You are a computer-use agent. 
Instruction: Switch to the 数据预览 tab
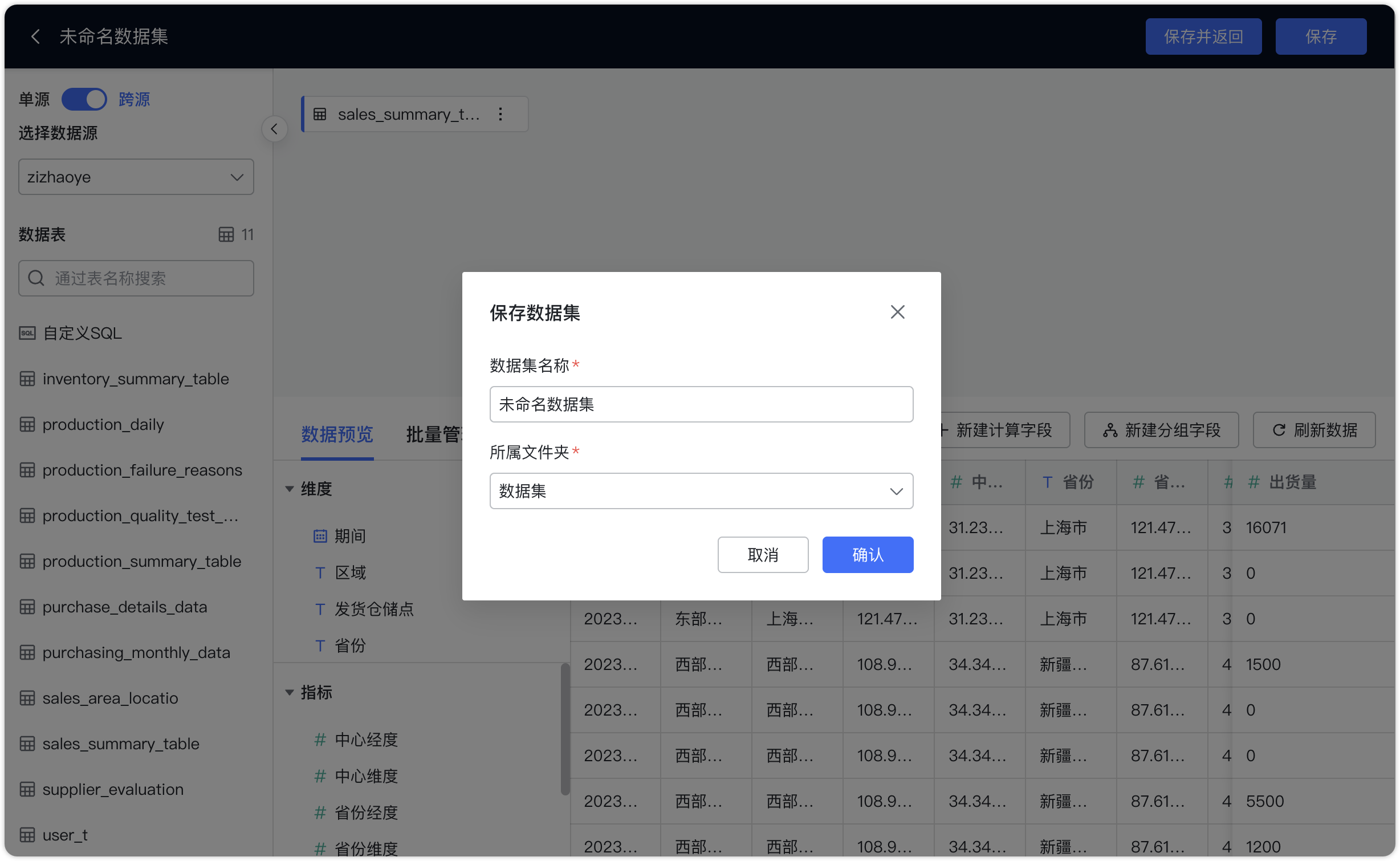(337, 434)
